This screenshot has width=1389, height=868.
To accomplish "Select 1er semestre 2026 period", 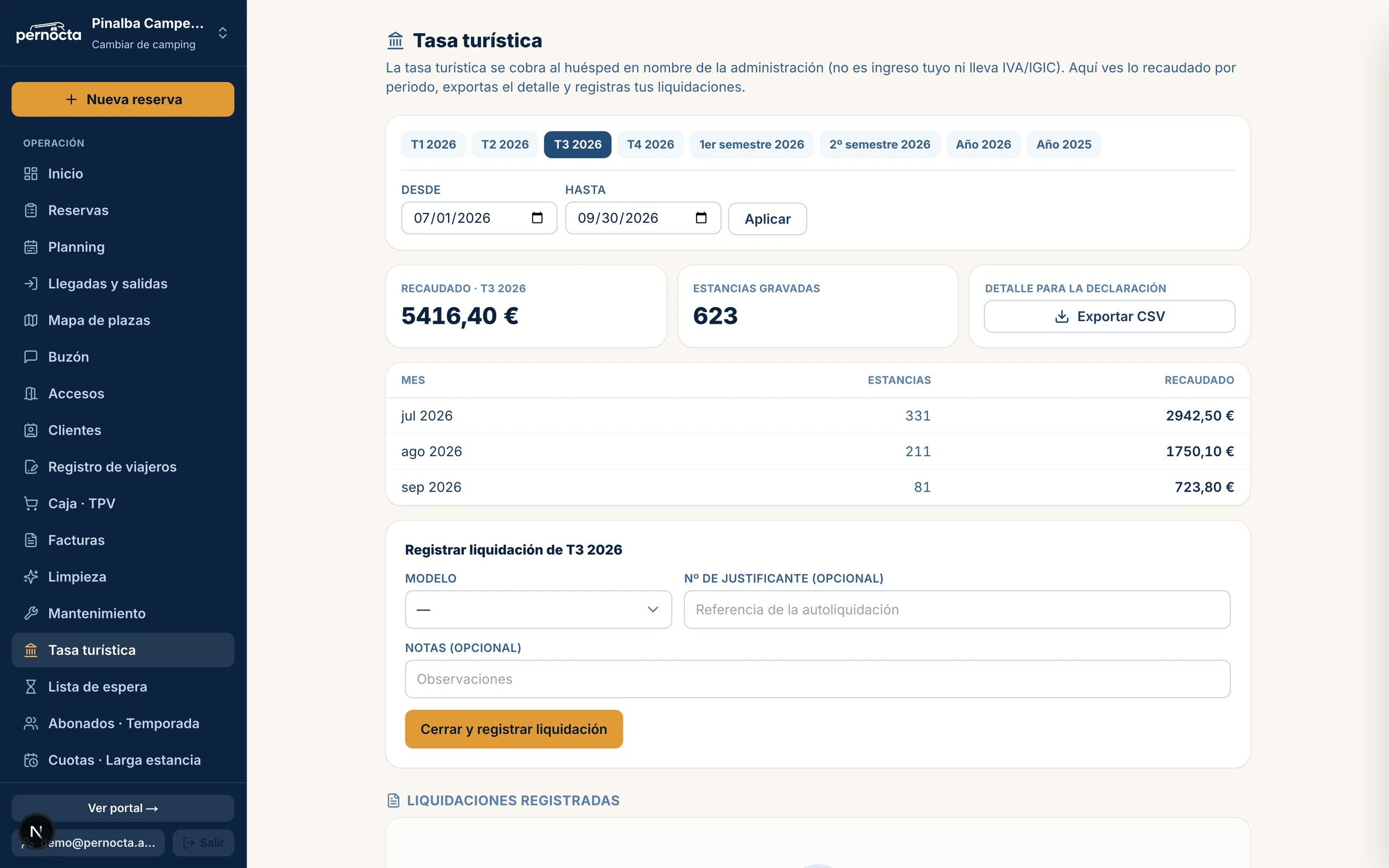I will (x=751, y=145).
